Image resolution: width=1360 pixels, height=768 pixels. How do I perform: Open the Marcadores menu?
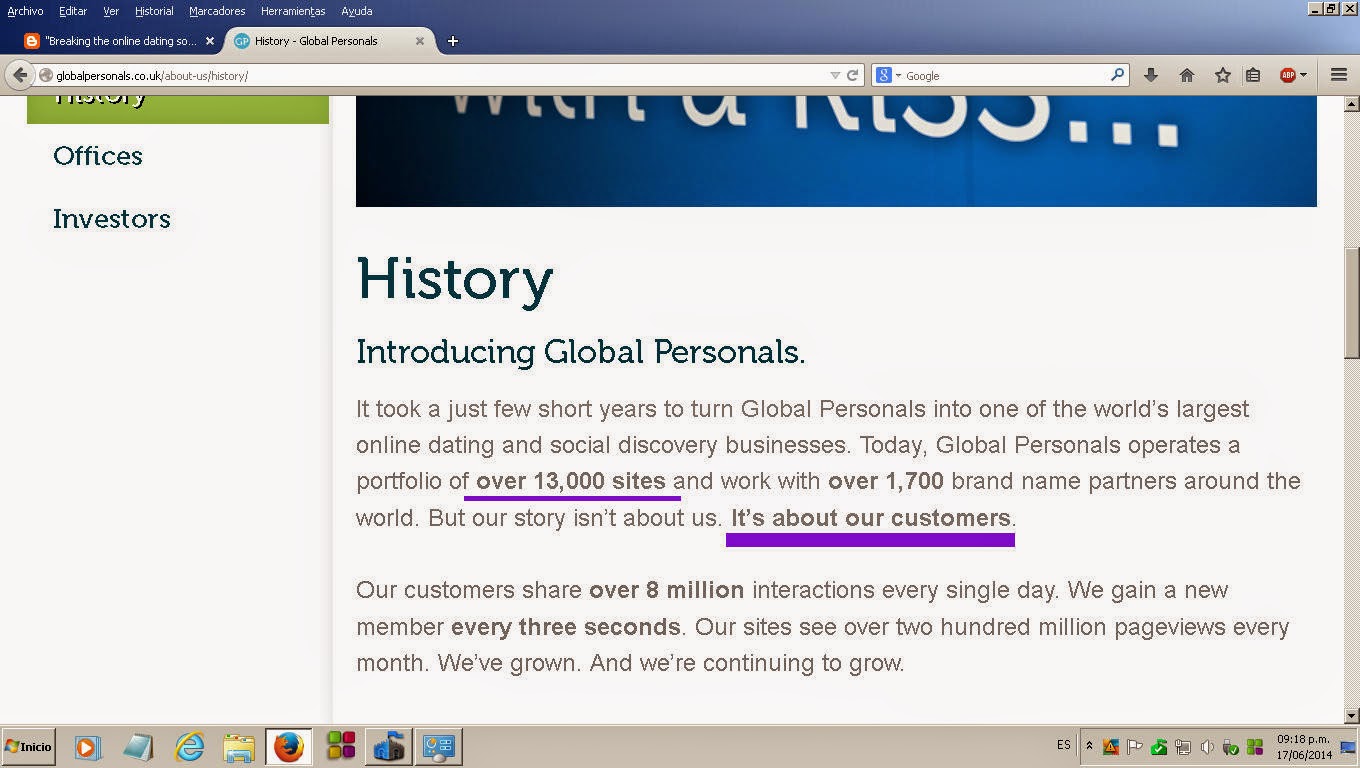coord(217,11)
